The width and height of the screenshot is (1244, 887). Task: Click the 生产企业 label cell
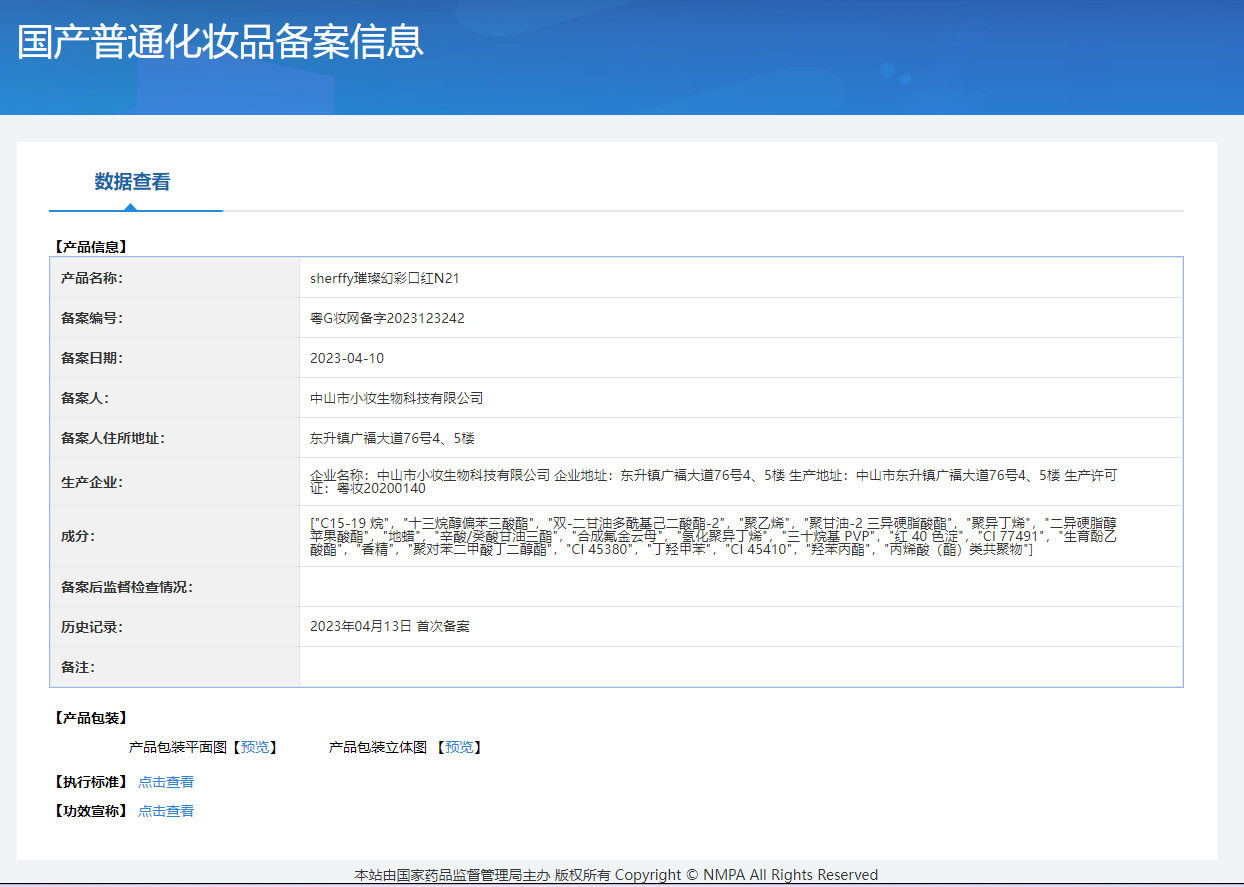pyautogui.click(x=175, y=482)
